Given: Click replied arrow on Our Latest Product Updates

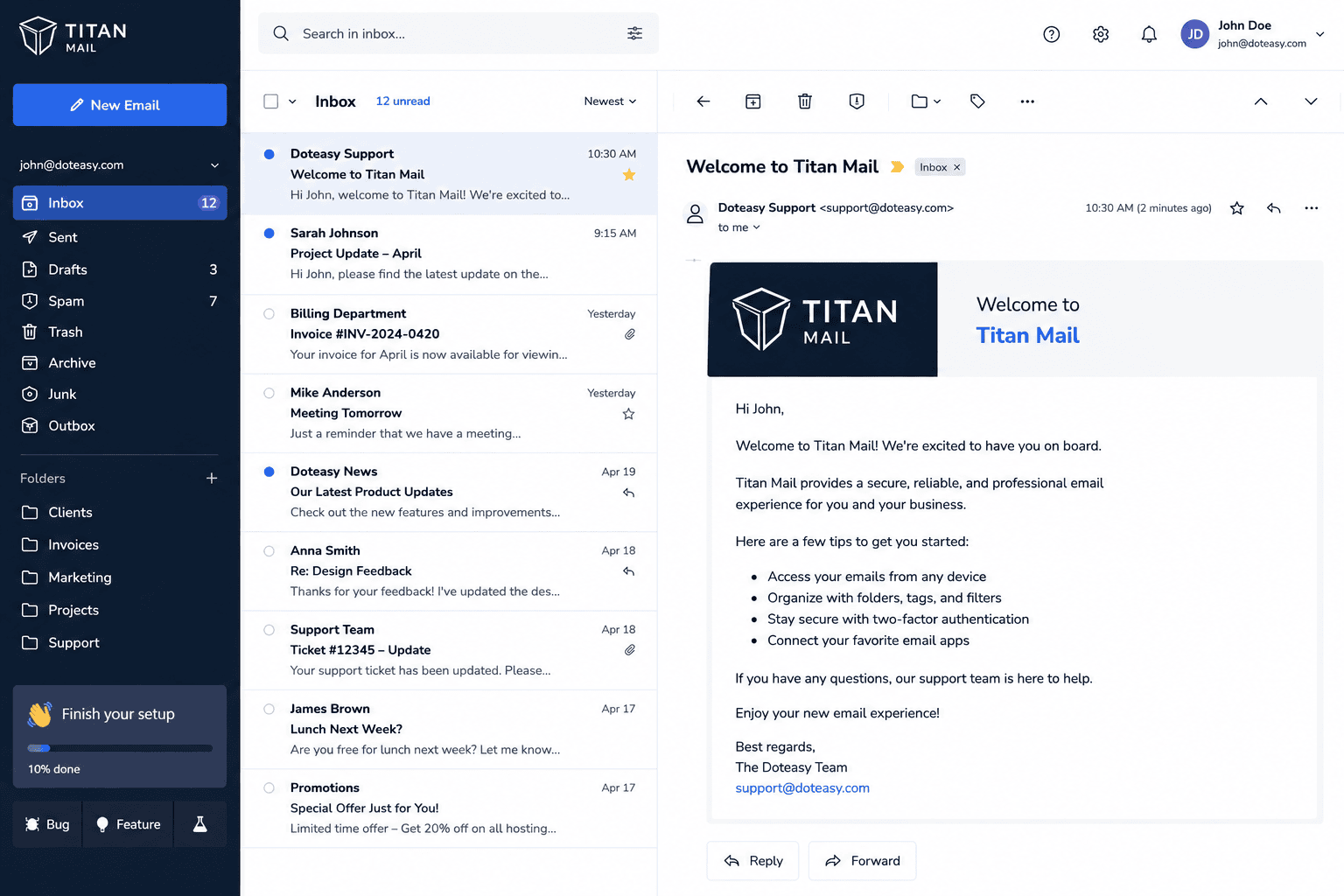Looking at the screenshot, I should (x=629, y=493).
